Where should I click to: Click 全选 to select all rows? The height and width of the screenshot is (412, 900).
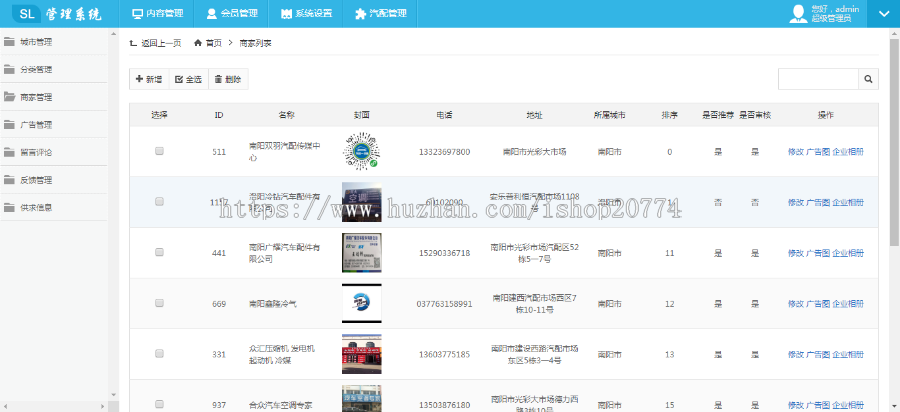(x=187, y=79)
